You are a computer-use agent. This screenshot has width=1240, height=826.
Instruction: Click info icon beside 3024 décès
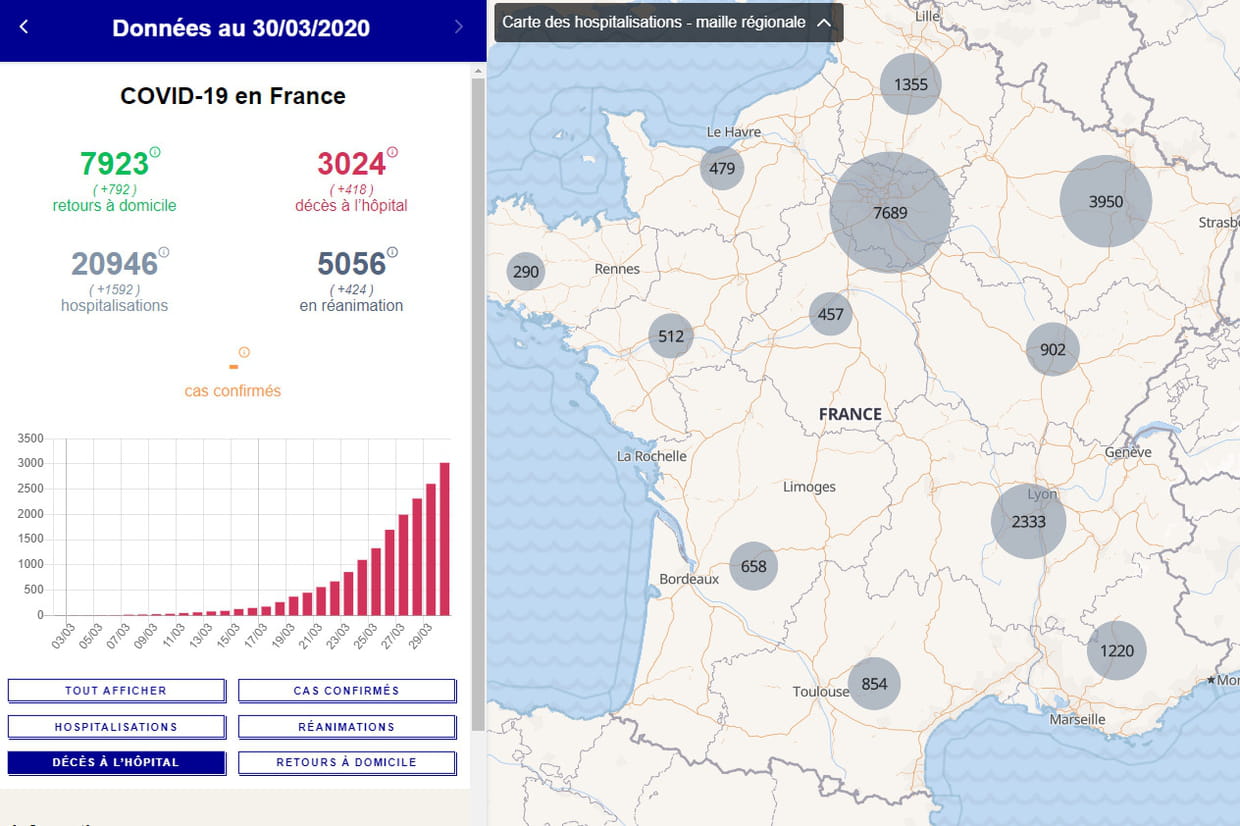coord(392,152)
